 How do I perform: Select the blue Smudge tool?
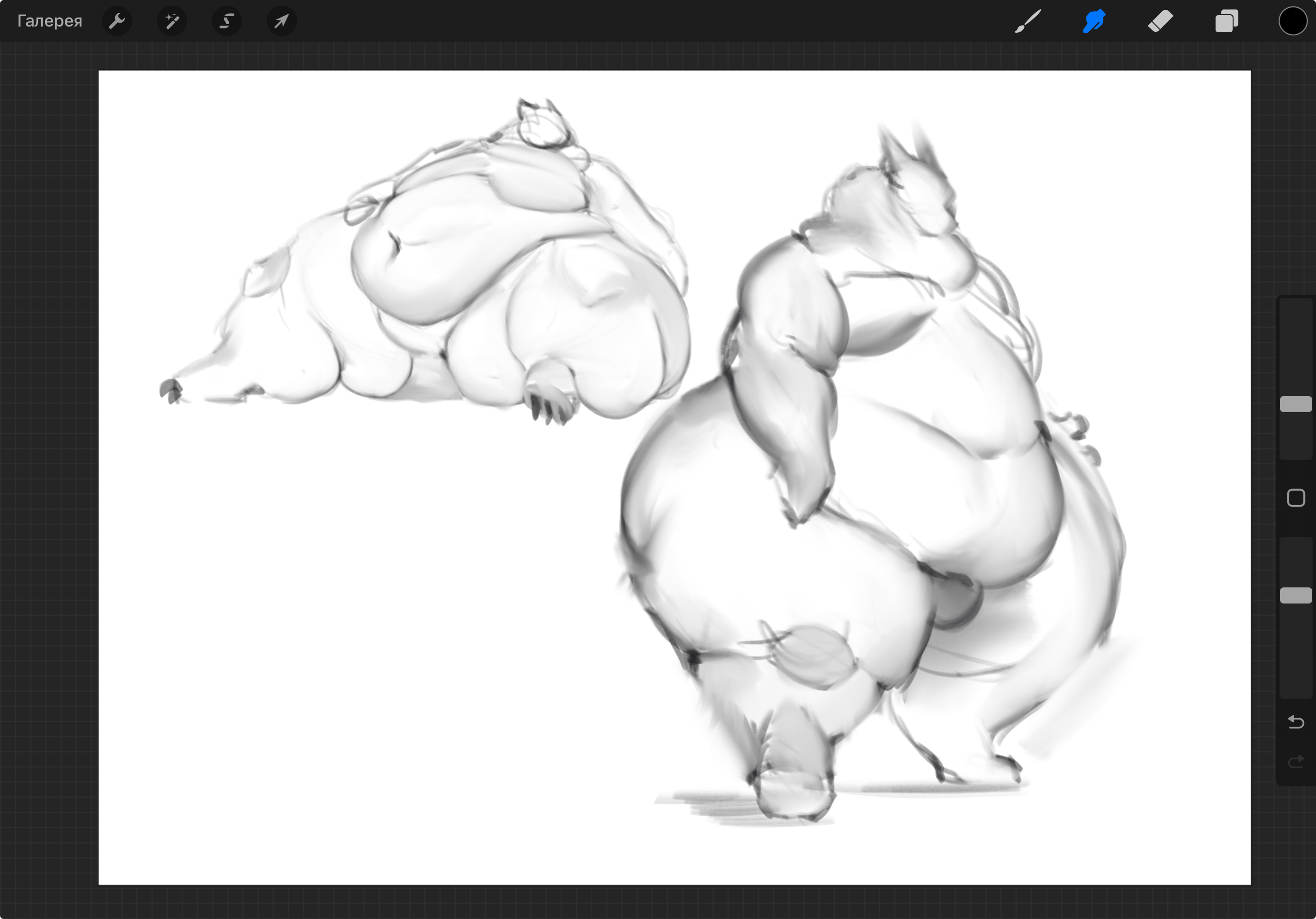click(1094, 21)
